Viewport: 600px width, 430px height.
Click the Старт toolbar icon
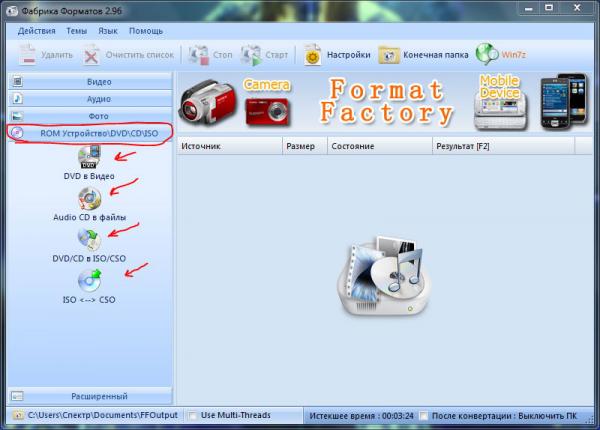[x=251, y=55]
